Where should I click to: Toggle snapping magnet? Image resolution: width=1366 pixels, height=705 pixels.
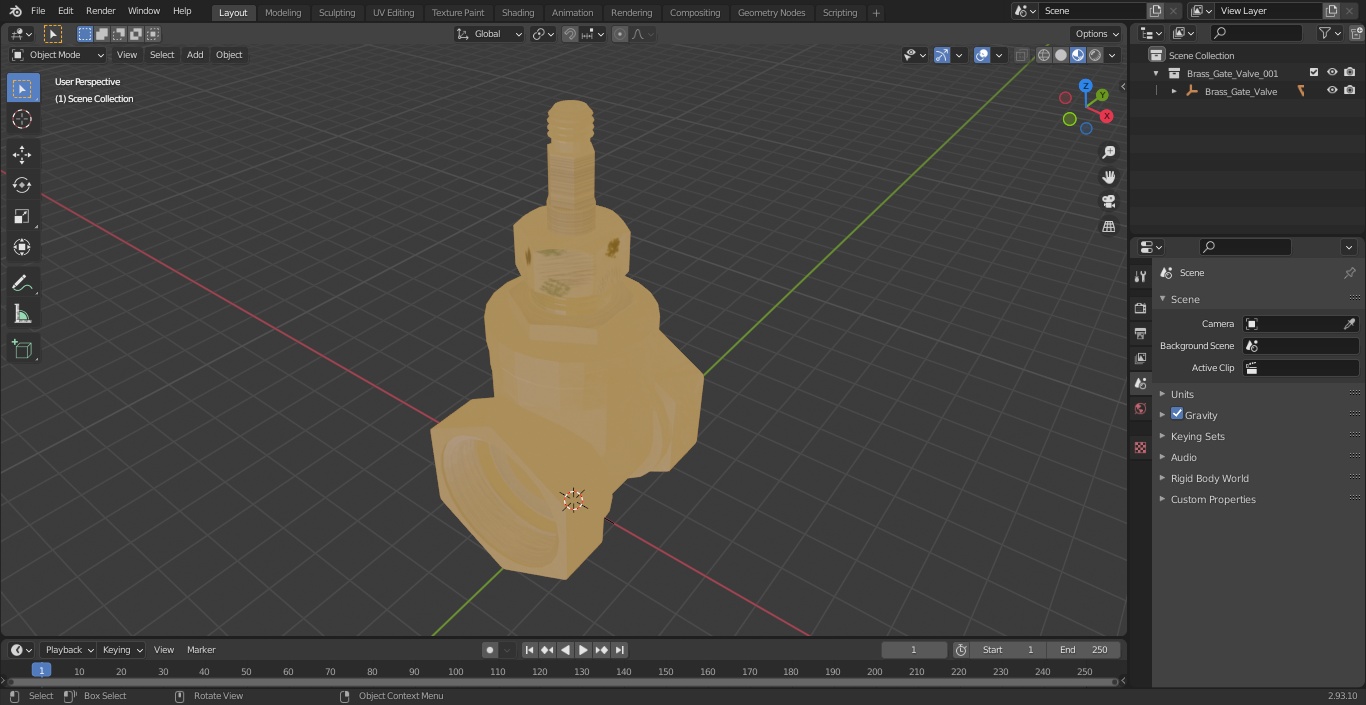pyautogui.click(x=570, y=34)
